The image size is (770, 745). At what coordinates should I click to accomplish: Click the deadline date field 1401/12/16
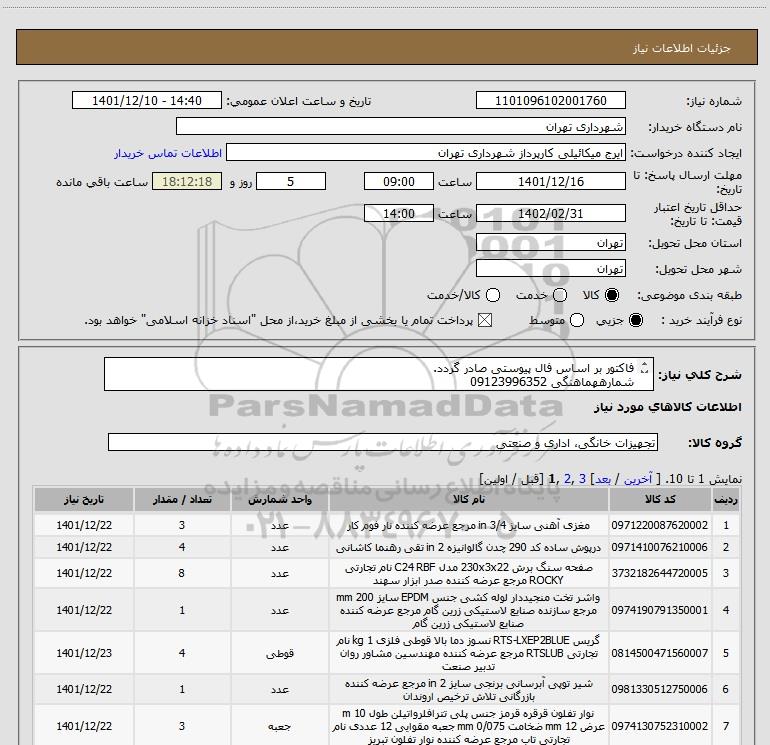tap(550, 181)
